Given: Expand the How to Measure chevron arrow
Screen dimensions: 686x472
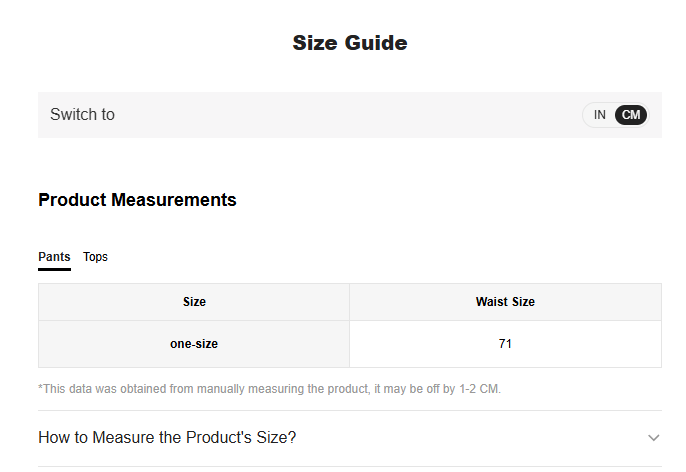Looking at the screenshot, I should point(653,438).
